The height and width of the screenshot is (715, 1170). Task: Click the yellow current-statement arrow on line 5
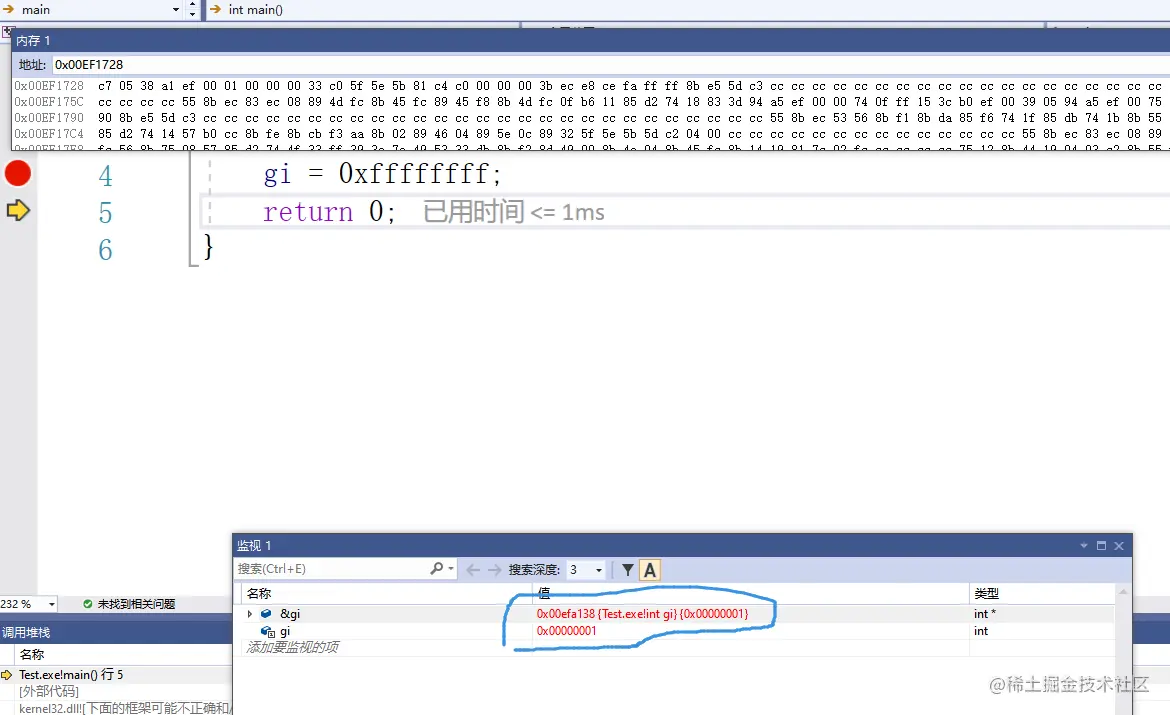coord(18,210)
